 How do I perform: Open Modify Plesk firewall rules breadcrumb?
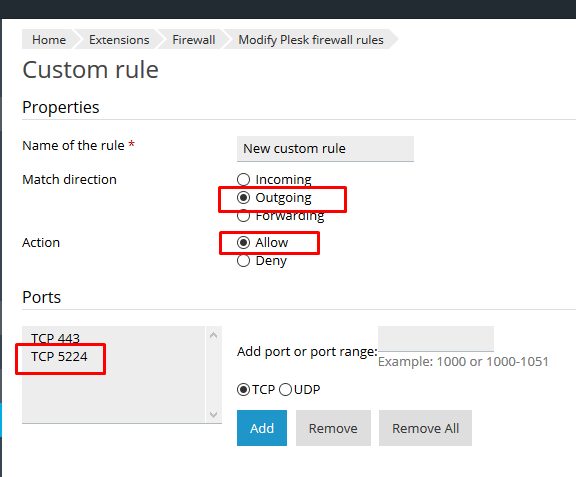(311, 39)
